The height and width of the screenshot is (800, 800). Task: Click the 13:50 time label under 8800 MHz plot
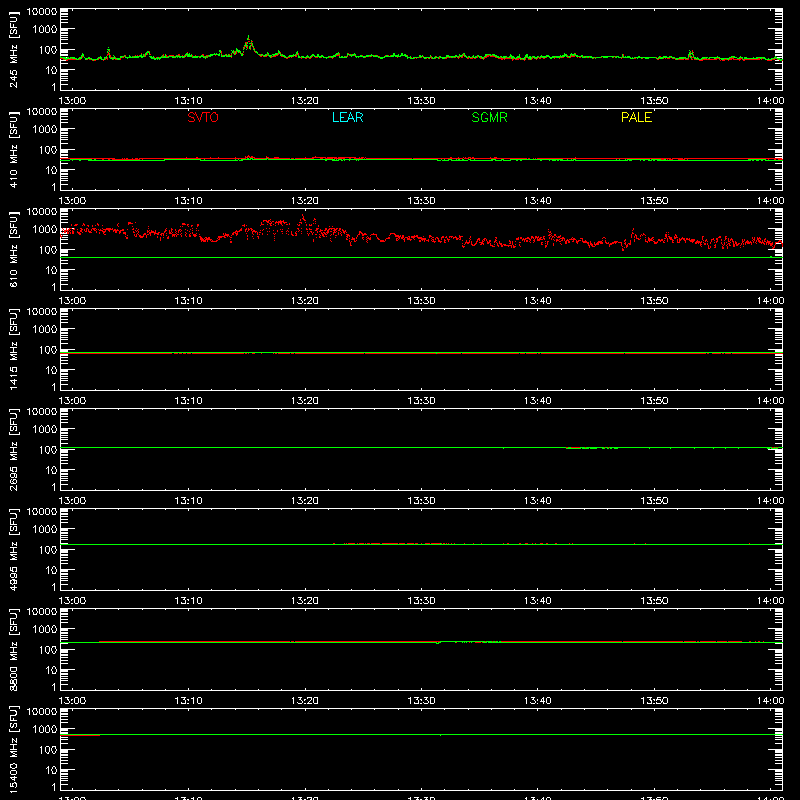tap(654, 701)
